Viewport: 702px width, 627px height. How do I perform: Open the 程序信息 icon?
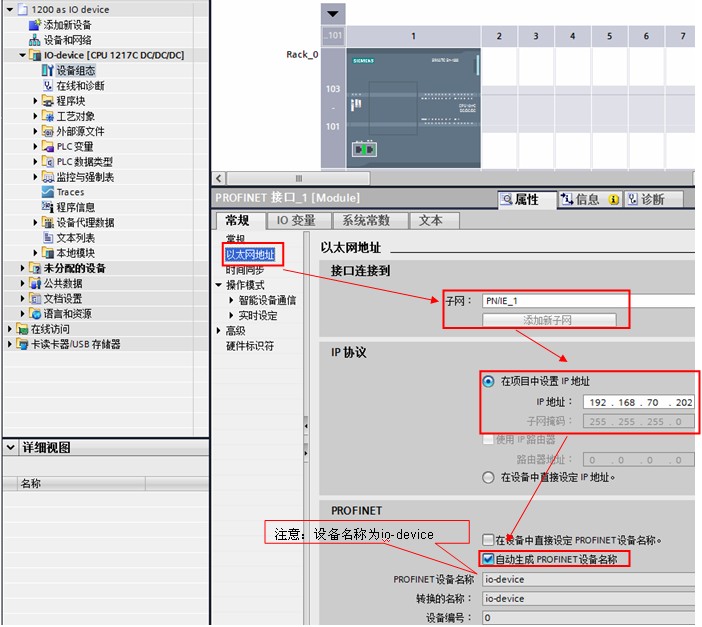point(47,207)
